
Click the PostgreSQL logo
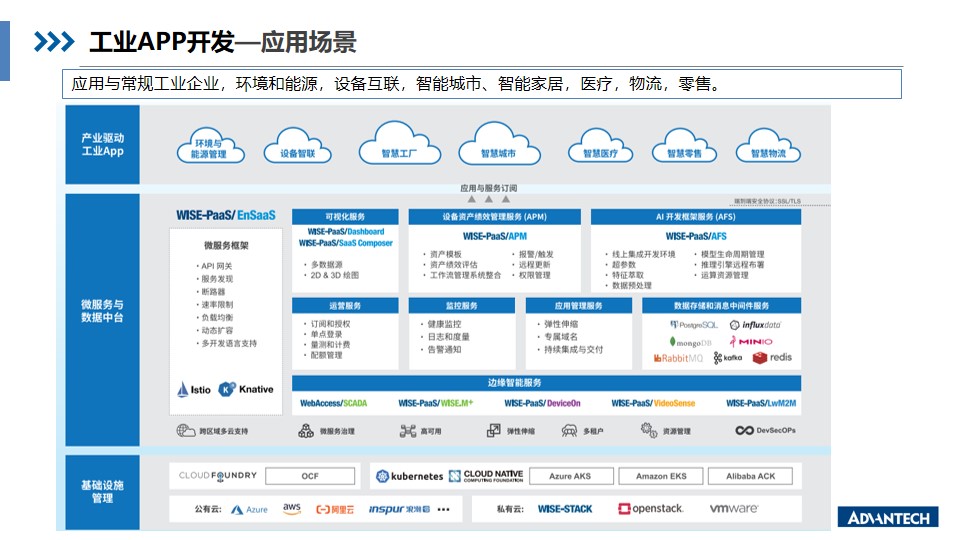693,324
